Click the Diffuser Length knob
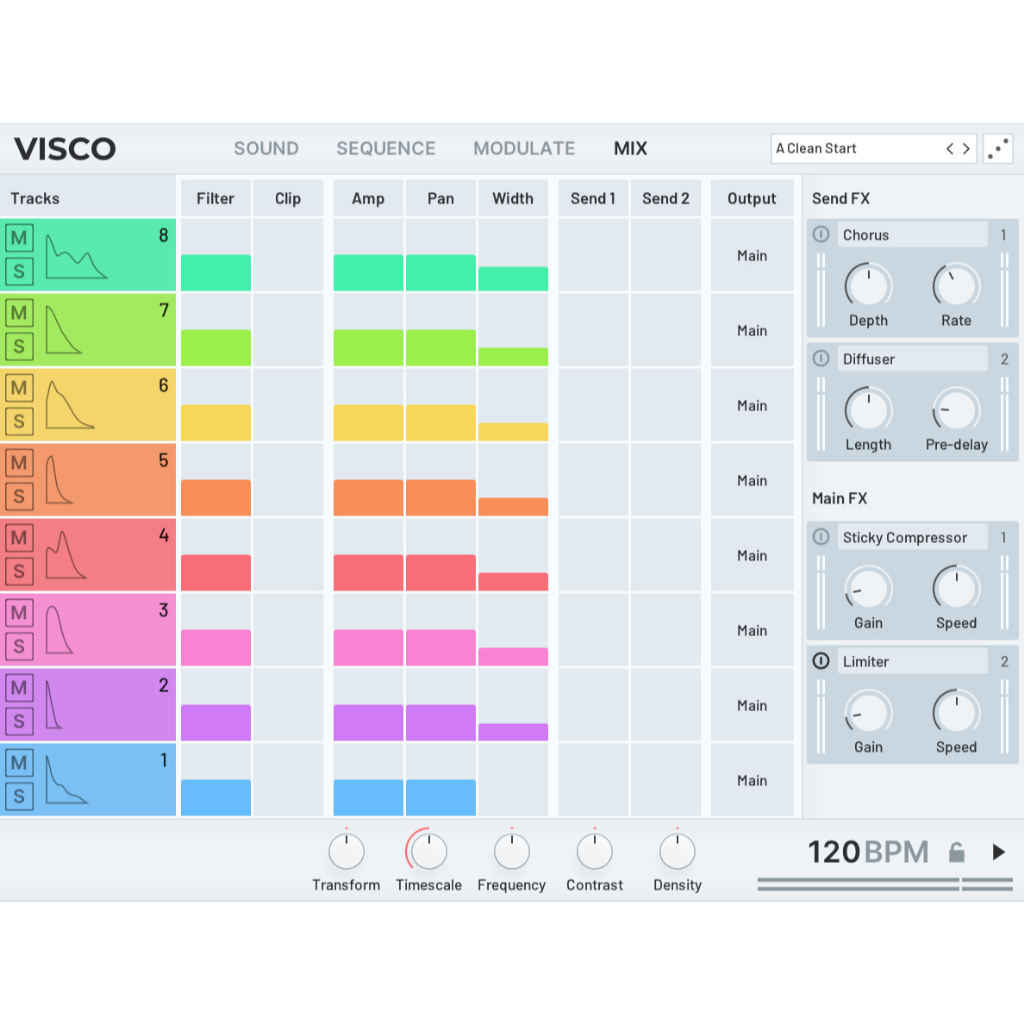 868,410
